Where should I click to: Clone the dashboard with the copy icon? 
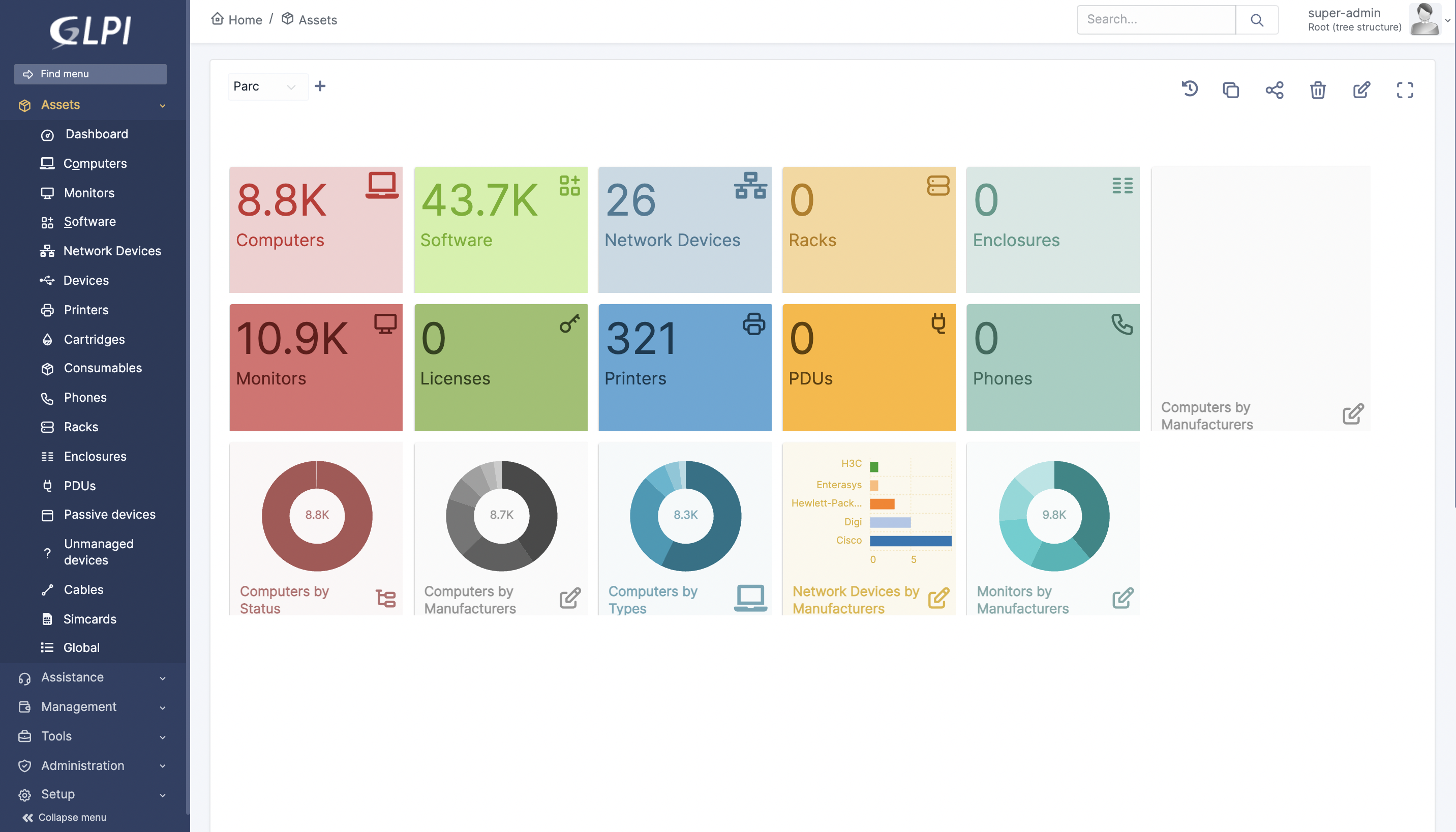pos(1231,90)
